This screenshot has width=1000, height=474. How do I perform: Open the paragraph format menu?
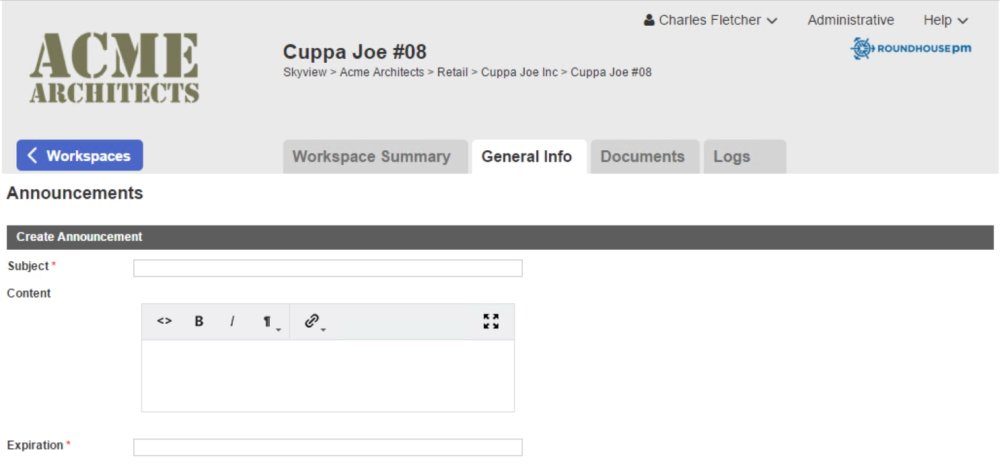click(x=269, y=322)
